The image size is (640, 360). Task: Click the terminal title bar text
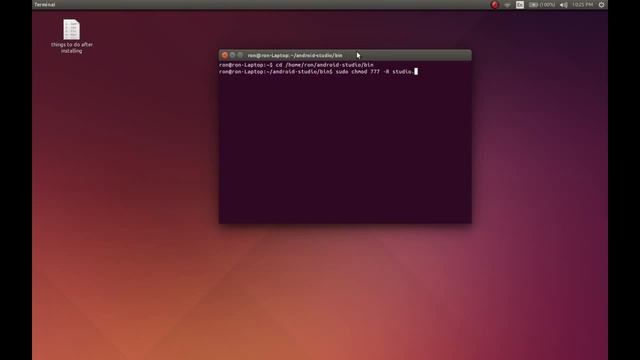[295, 56]
